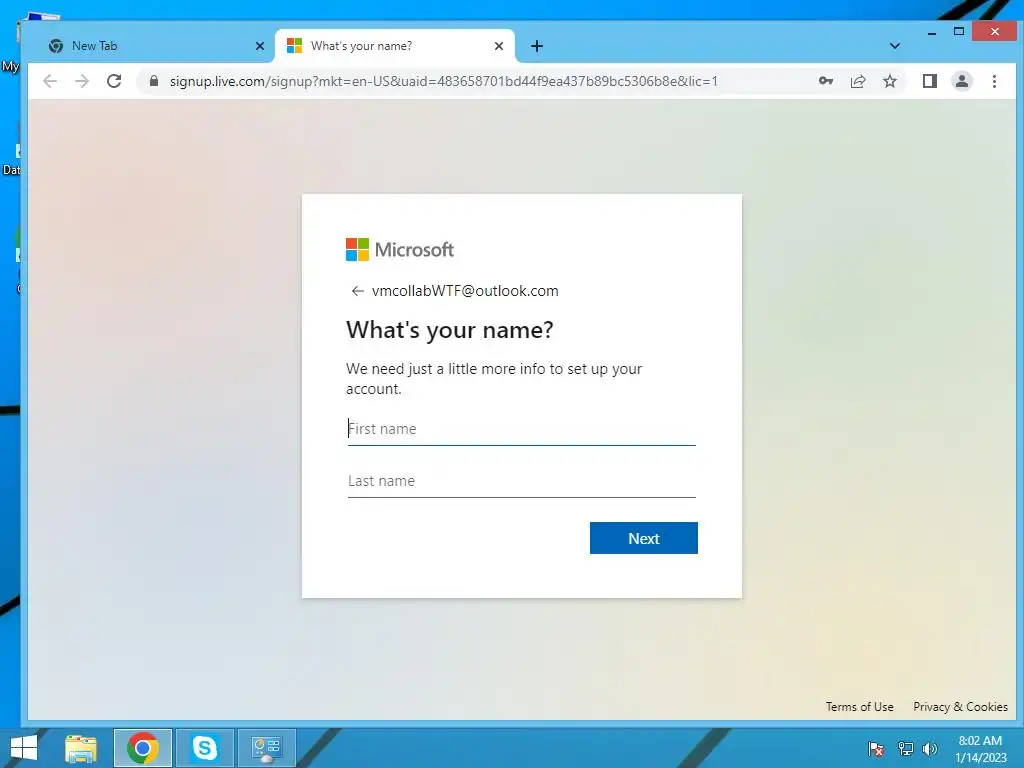The width and height of the screenshot is (1024, 768).
Task: Open the Terms of Use link
Action: pyautogui.click(x=859, y=707)
